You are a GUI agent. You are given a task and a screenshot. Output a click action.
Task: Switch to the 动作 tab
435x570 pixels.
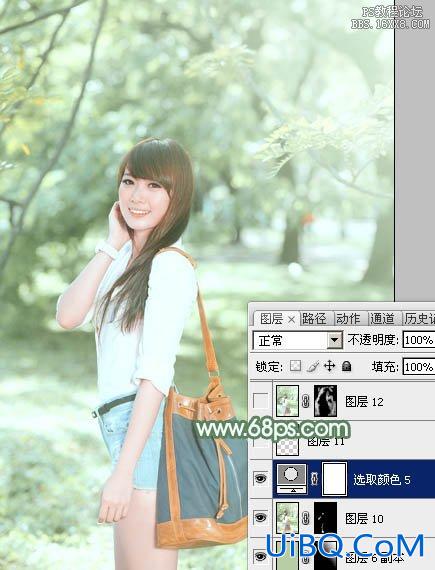point(348,319)
